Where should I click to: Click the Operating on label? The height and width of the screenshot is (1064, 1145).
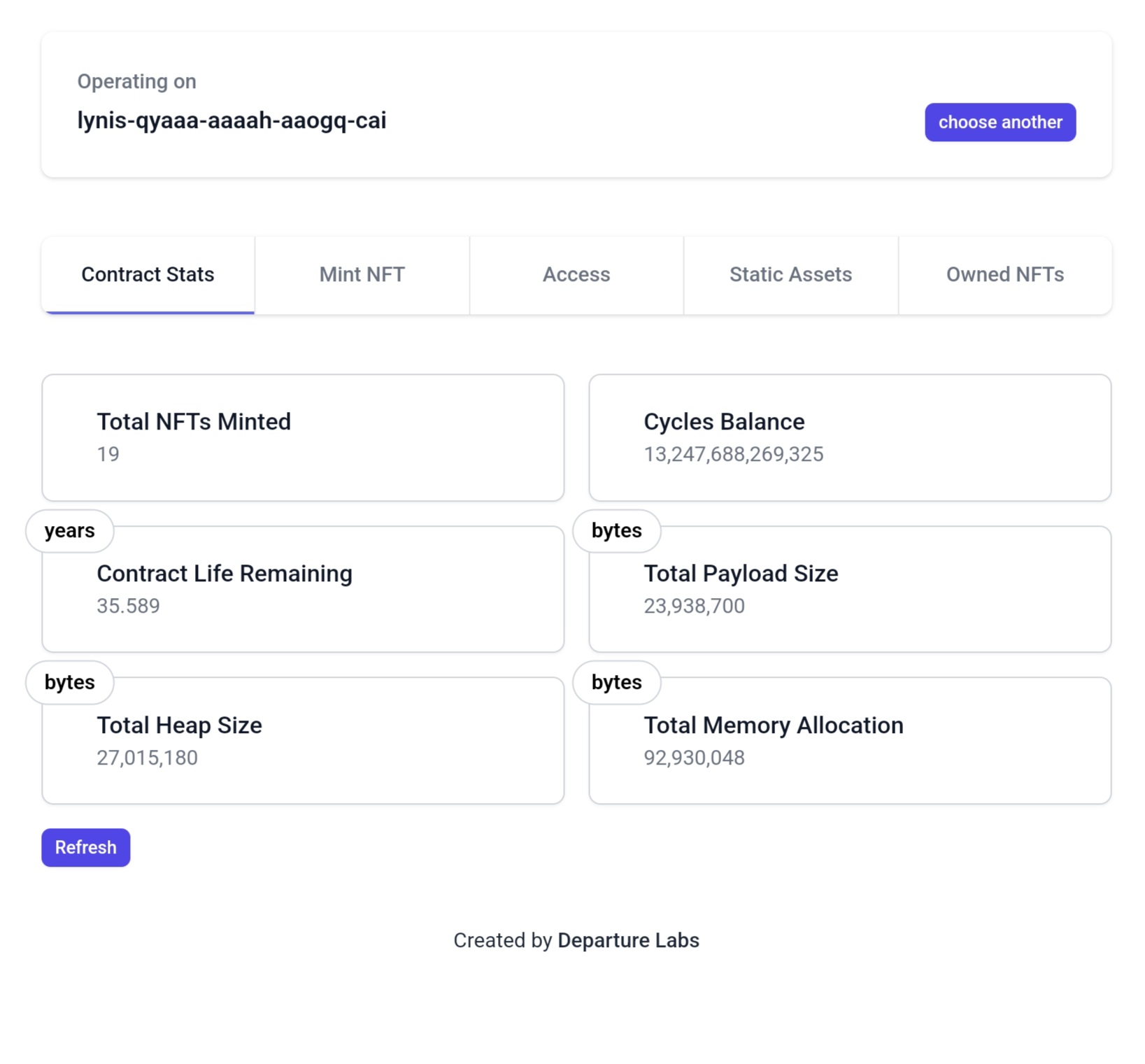click(136, 81)
